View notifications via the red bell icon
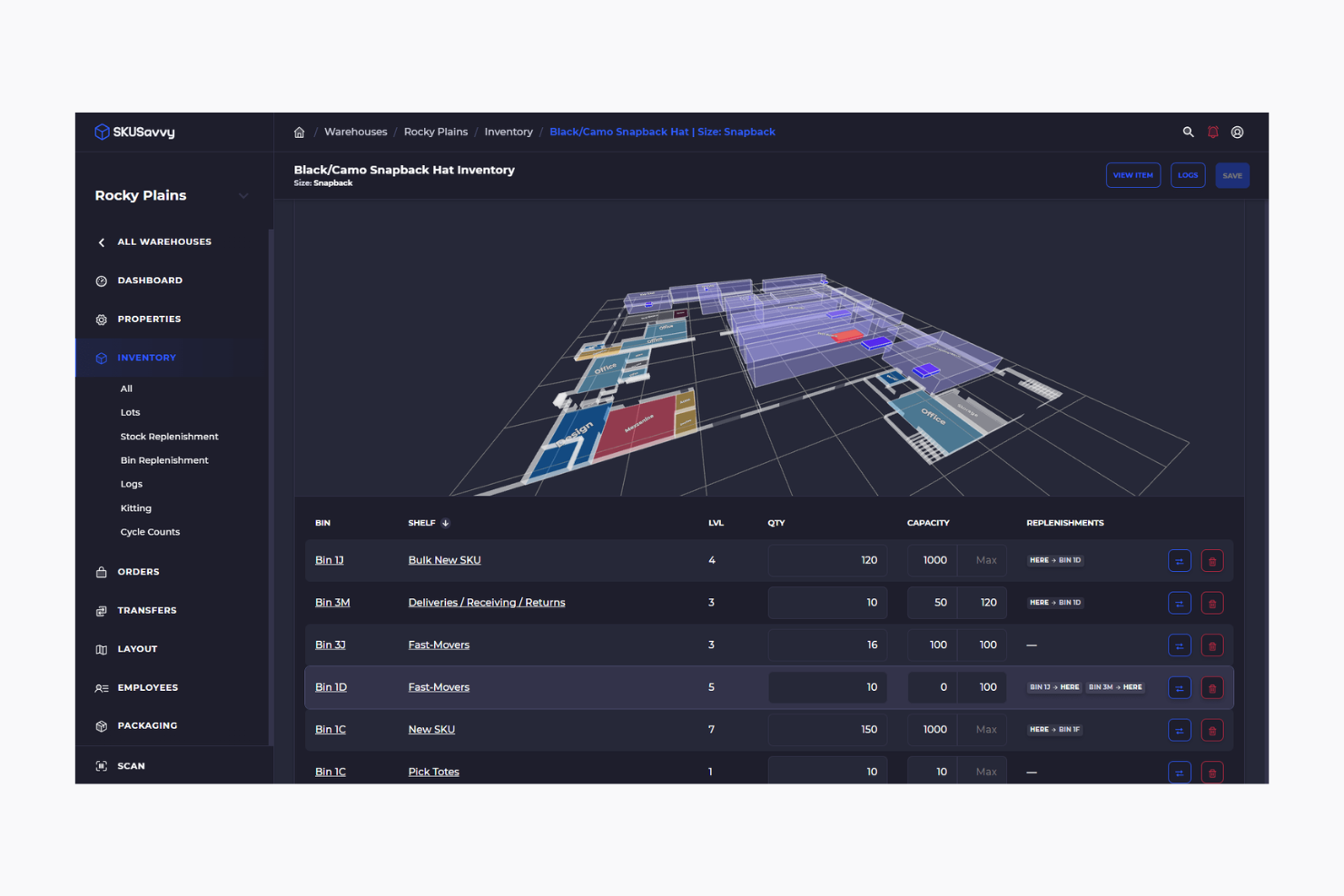1344x896 pixels. (x=1213, y=132)
